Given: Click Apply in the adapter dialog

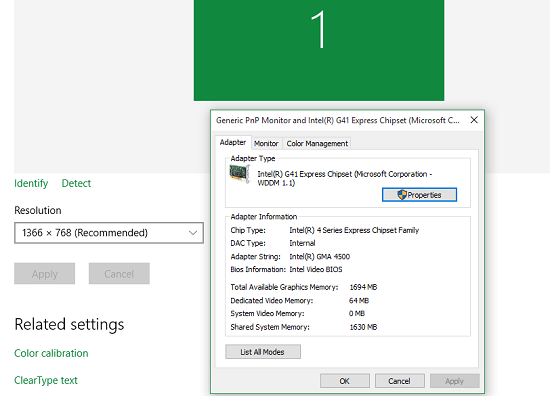Looking at the screenshot, I should click(455, 381).
